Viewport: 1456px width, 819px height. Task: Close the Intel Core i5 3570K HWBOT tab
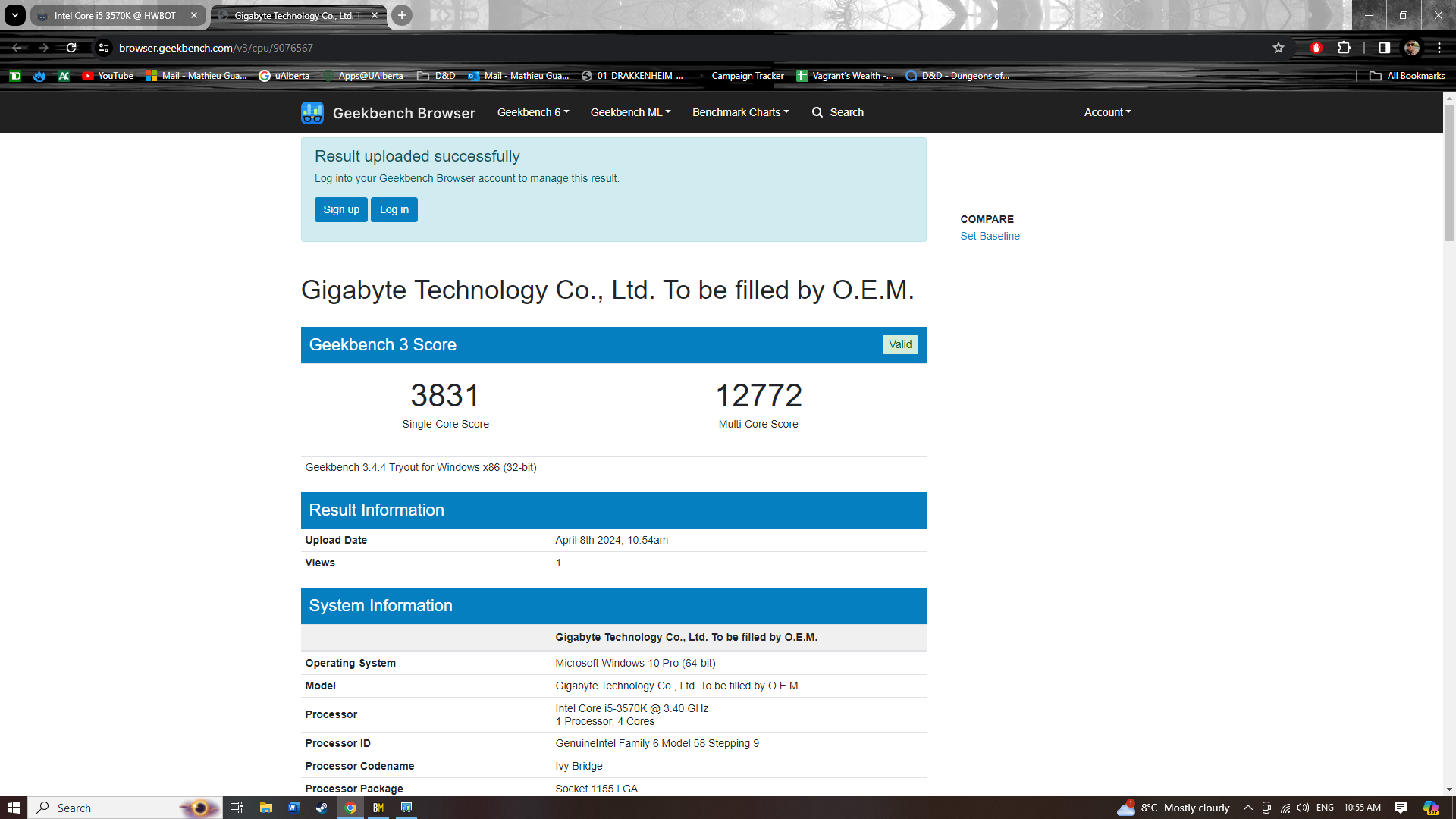pyautogui.click(x=194, y=15)
